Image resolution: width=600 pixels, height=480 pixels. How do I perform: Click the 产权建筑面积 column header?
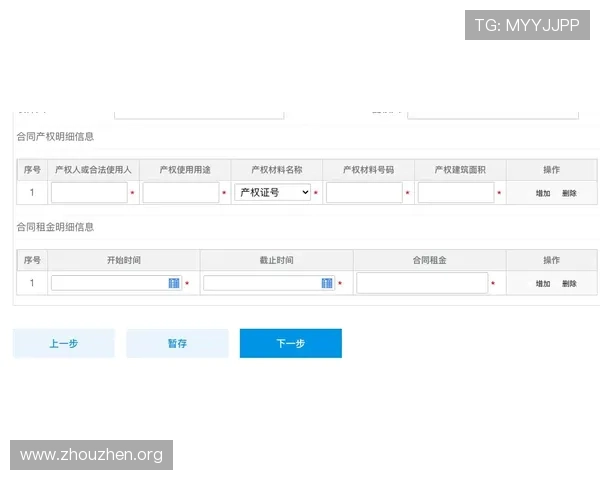pos(460,170)
